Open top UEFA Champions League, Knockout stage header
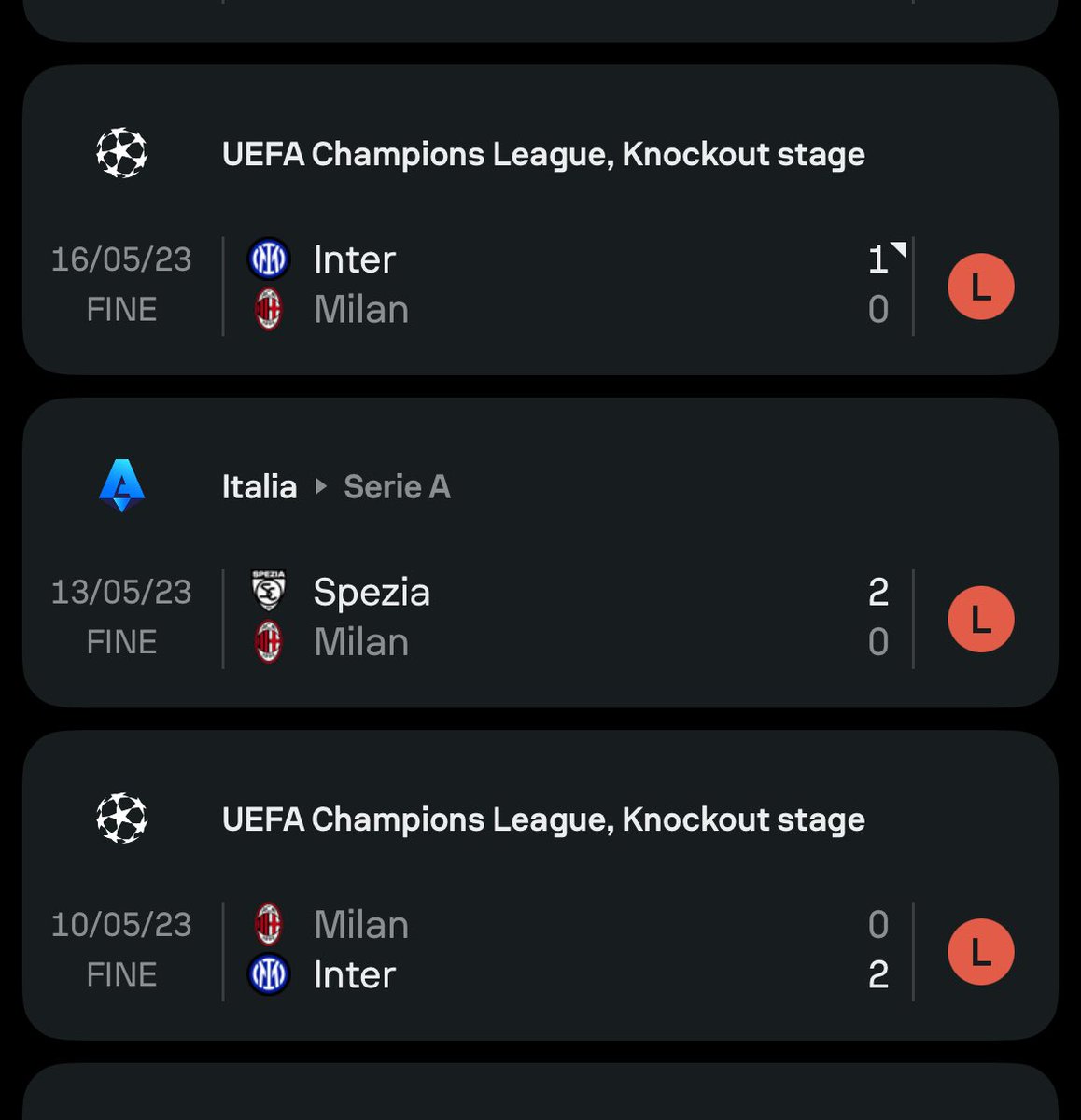 pos(543,154)
